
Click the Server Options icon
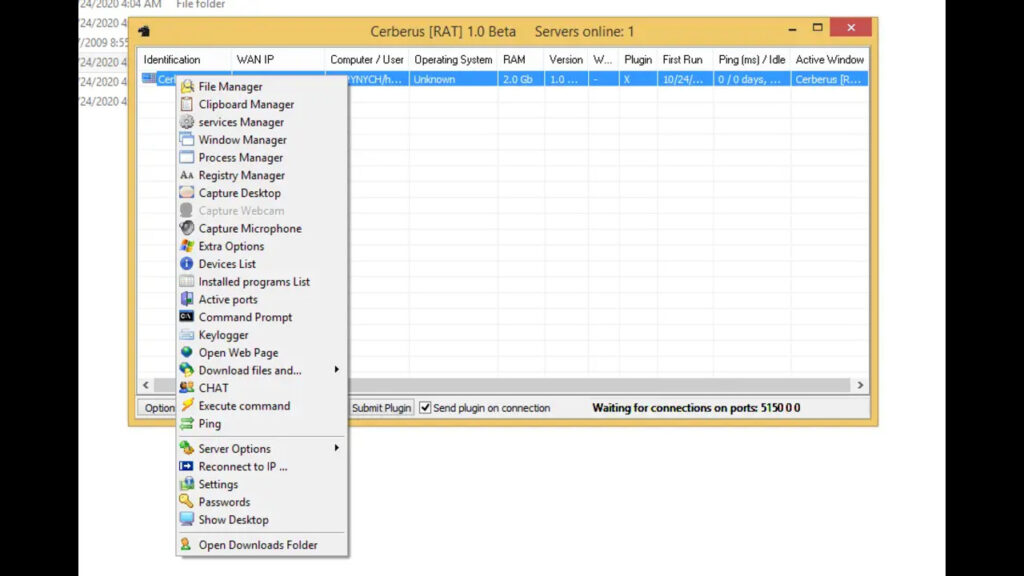187,448
